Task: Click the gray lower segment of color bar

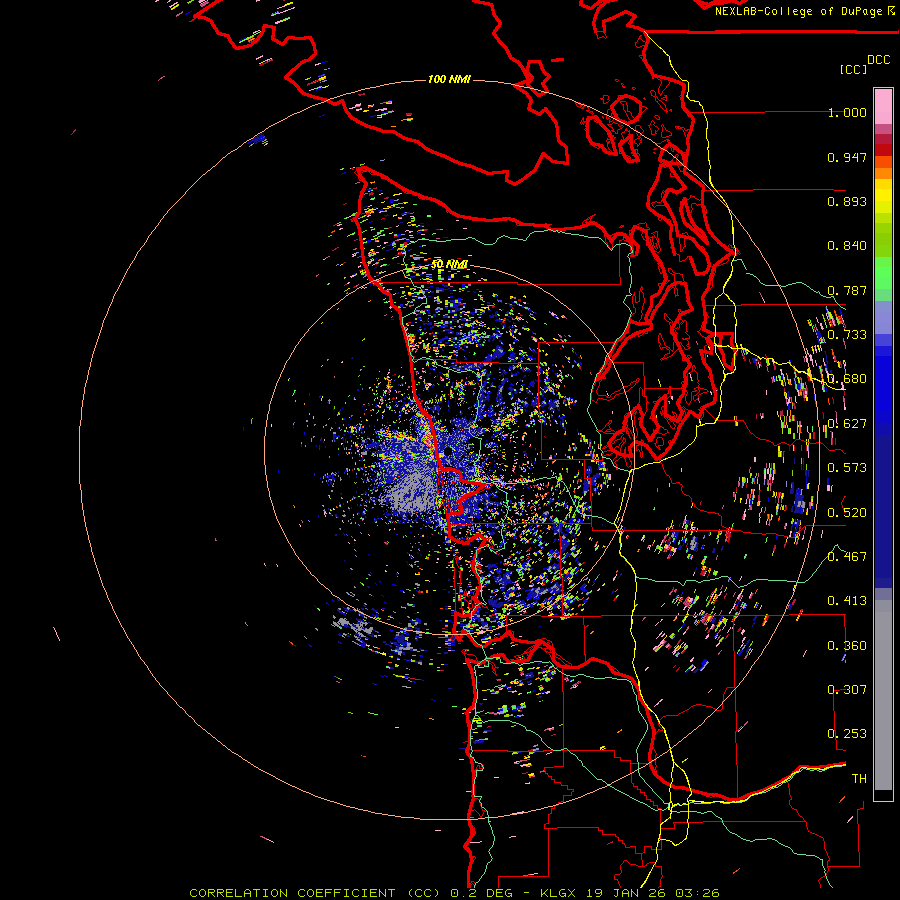Action: (883, 695)
